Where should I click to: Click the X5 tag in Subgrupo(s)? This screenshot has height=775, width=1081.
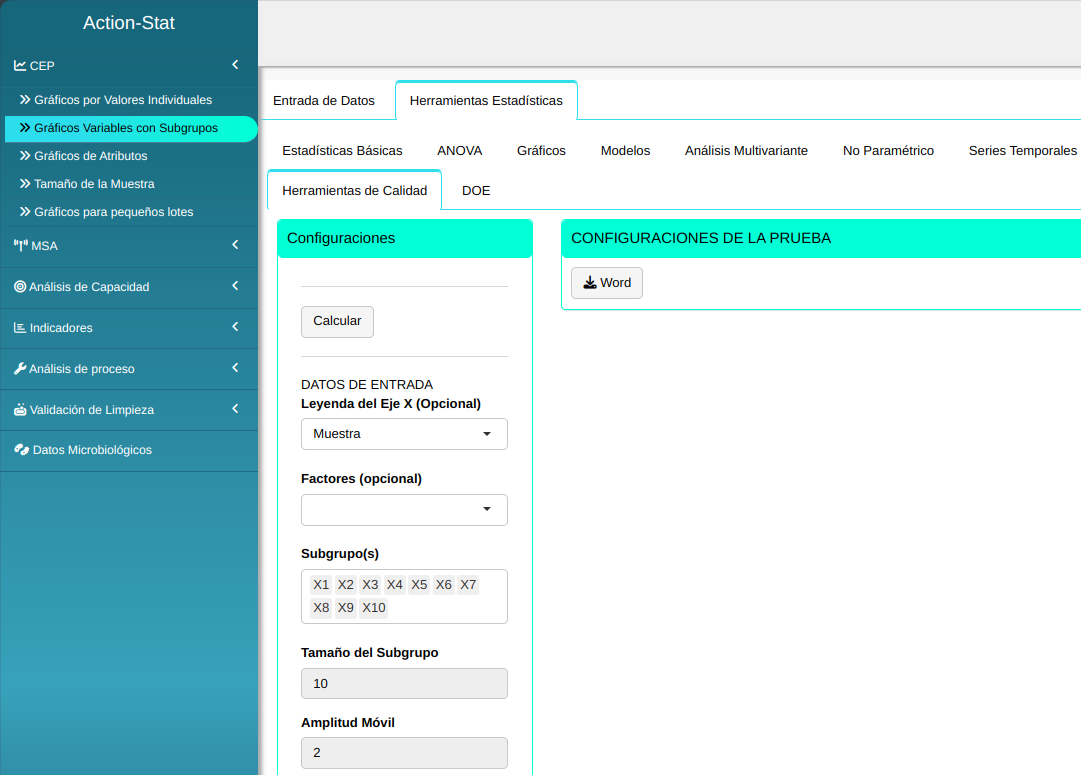tap(419, 584)
